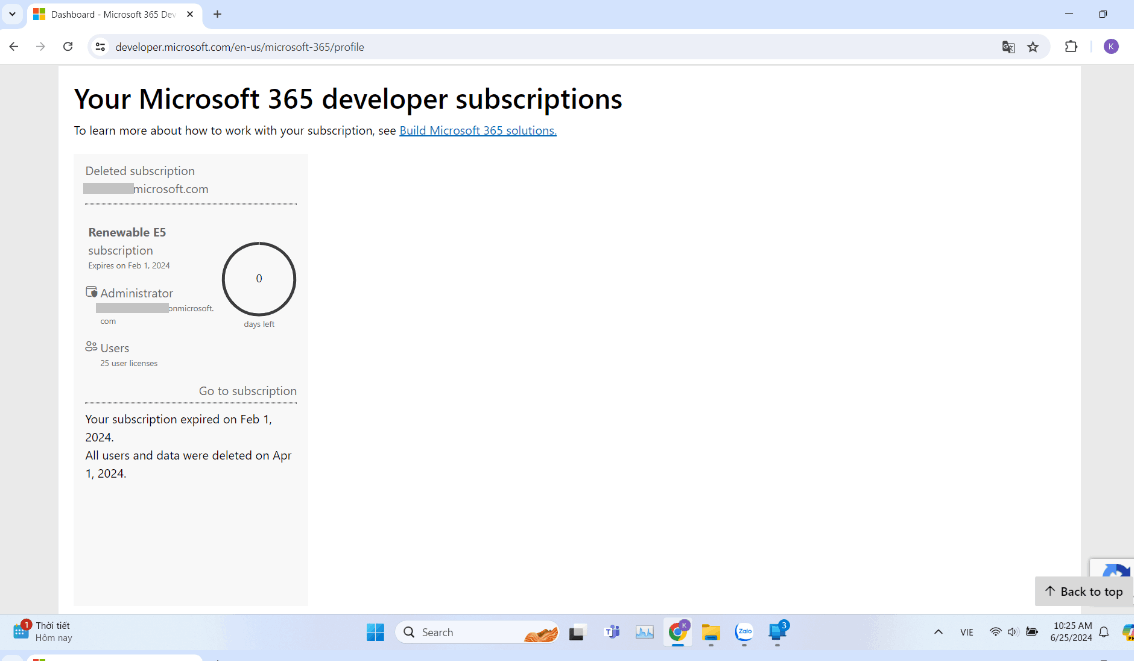Image resolution: width=1134 pixels, height=661 pixels.
Task: Click the Deleted subscription label
Action: [140, 171]
